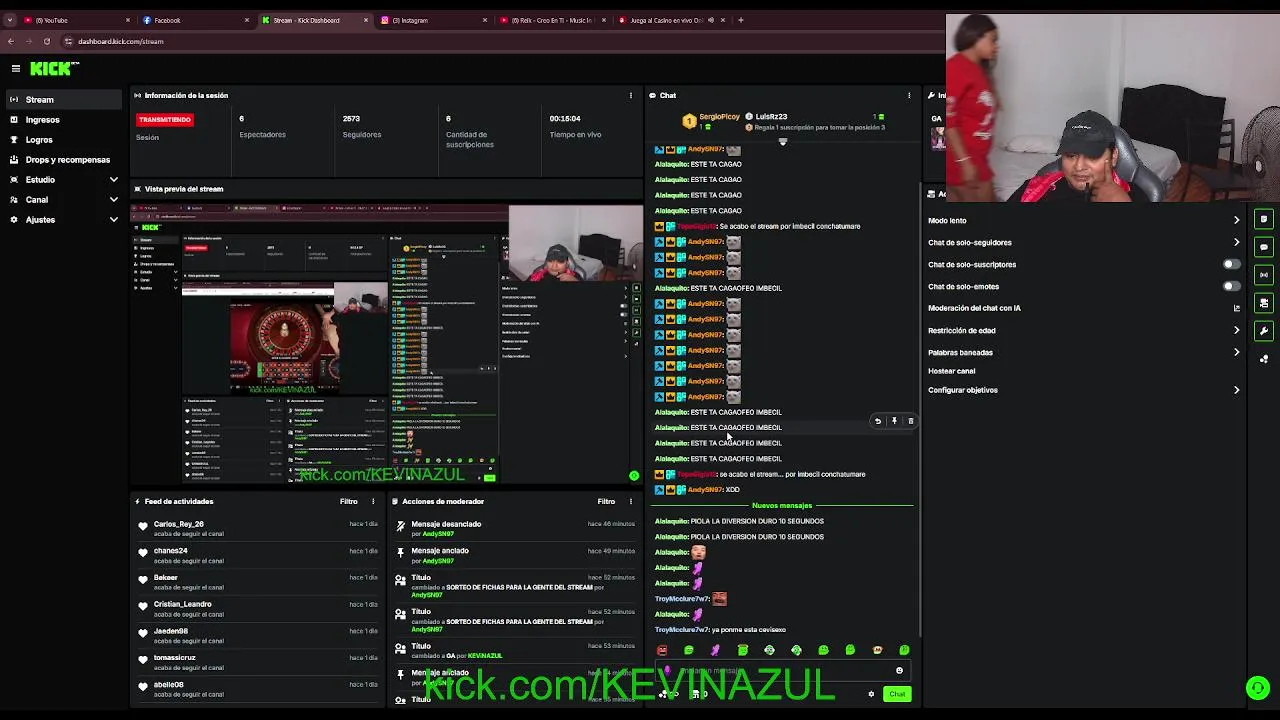
Task: Close the Stream - Kick Dashboard tab
Action: 365,20
